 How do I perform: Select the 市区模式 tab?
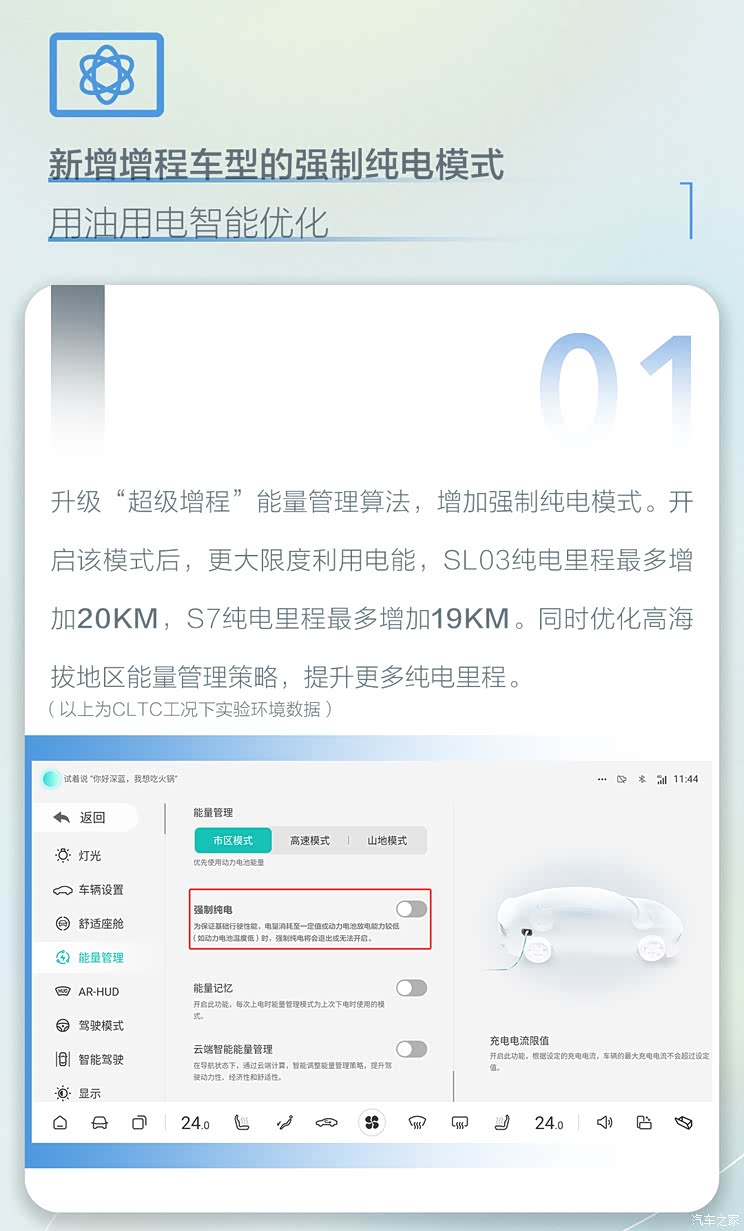coord(233,841)
